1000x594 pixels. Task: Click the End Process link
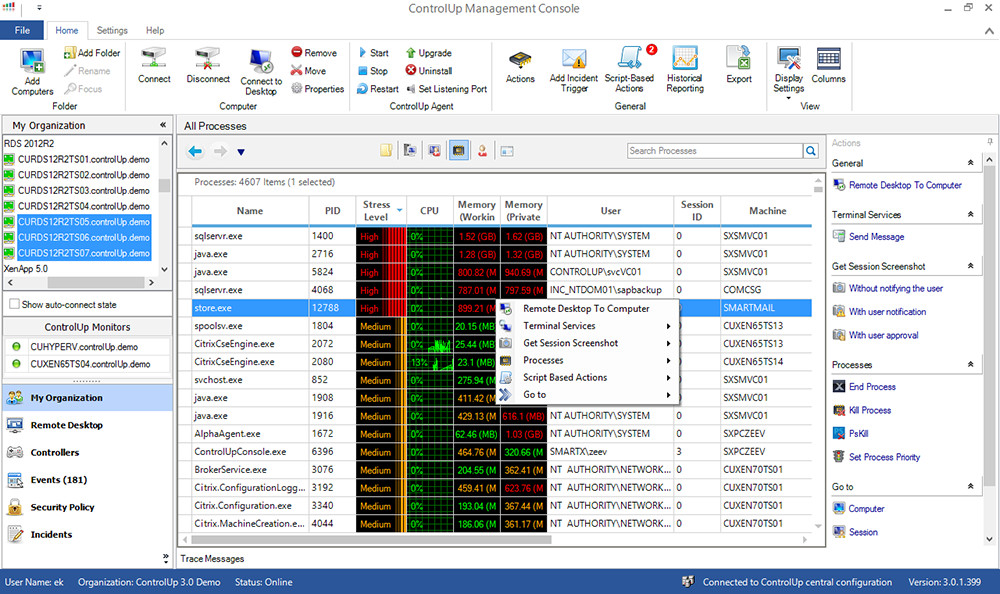tap(872, 387)
